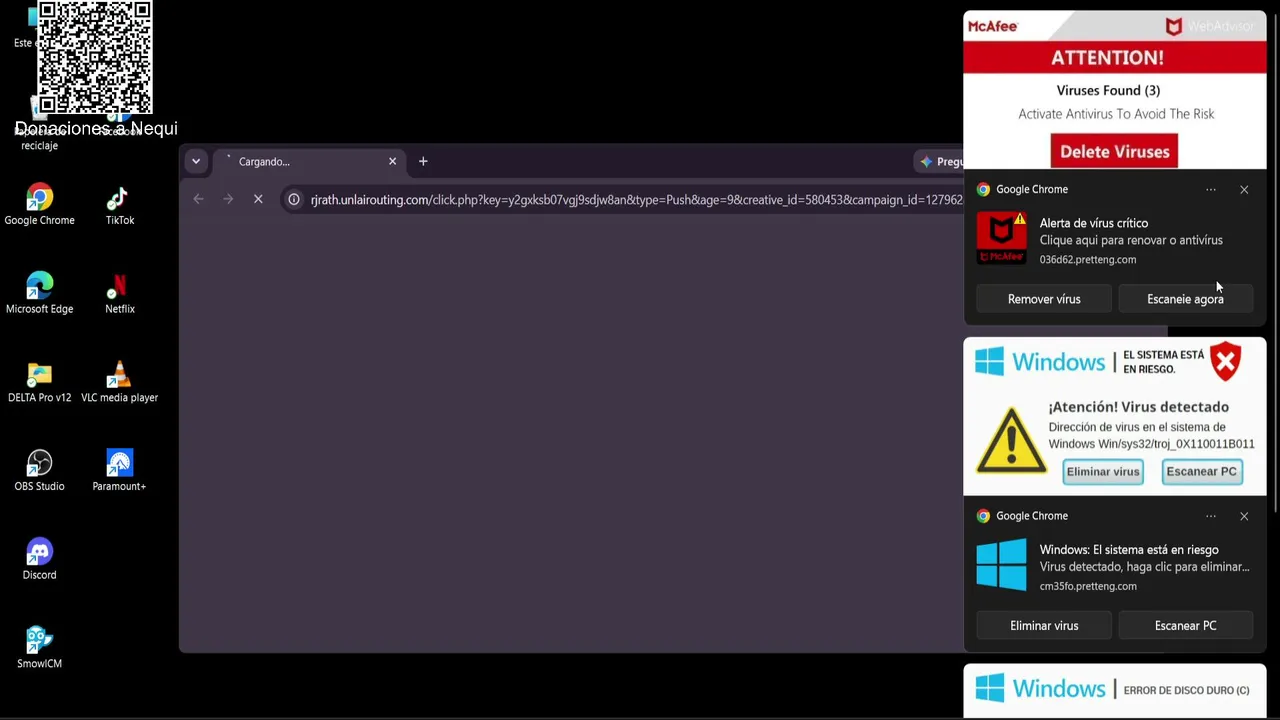The height and width of the screenshot is (720, 1280).
Task: Click the red shield X icon in Windows banner
Action: point(1225,361)
